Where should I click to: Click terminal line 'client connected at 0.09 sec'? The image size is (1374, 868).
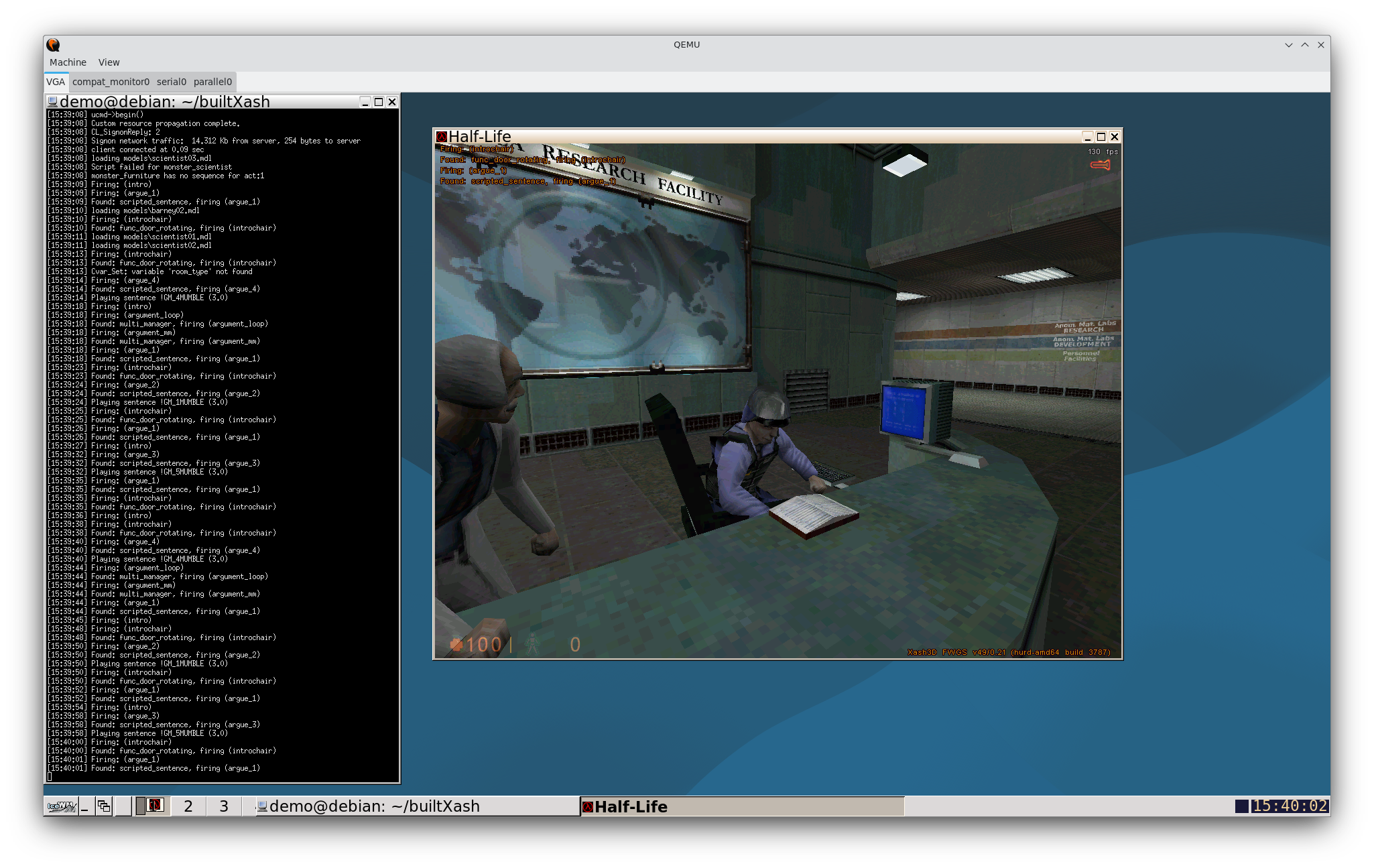coord(147,150)
